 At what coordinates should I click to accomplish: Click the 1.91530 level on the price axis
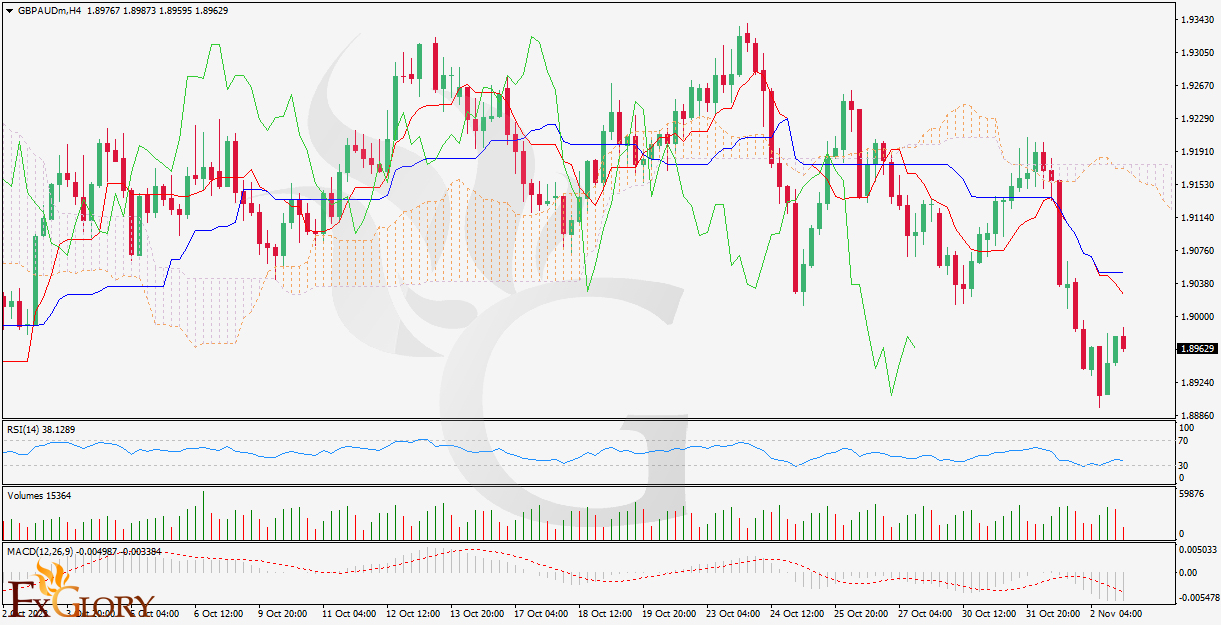click(1197, 184)
